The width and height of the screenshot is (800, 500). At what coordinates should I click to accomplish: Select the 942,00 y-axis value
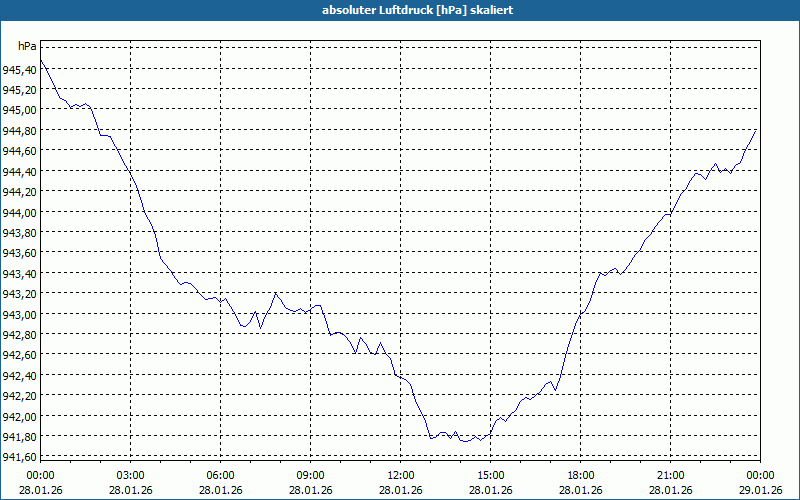(19, 416)
